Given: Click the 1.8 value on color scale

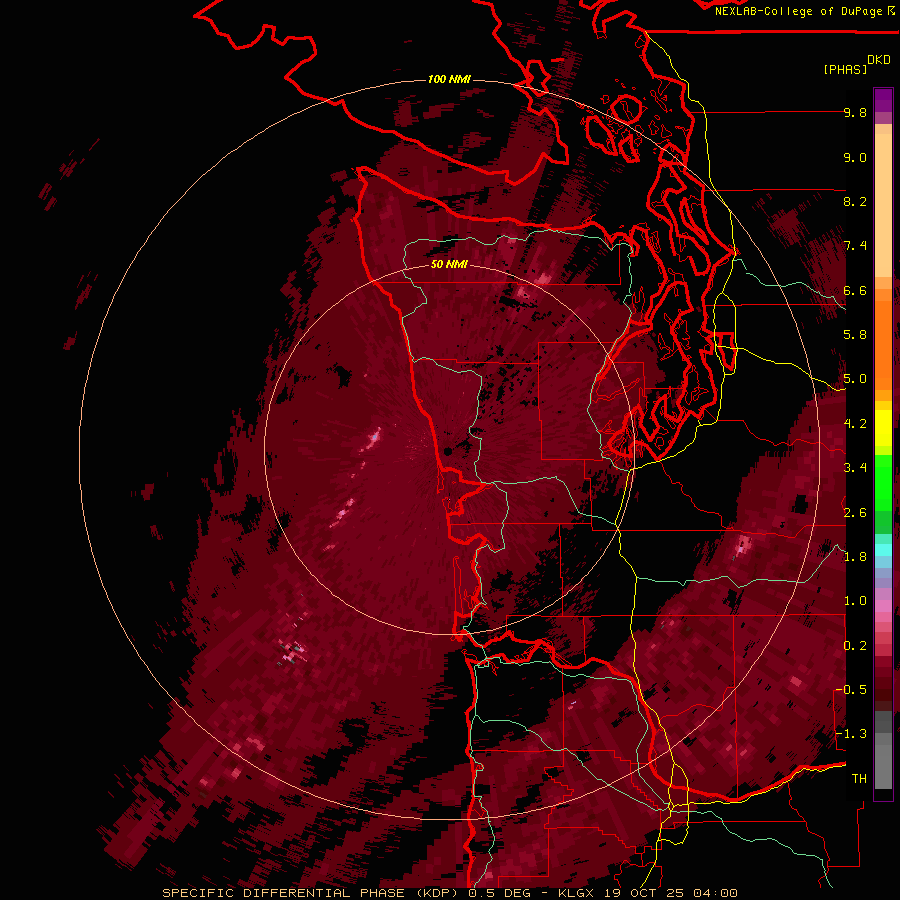Looking at the screenshot, I should point(855,557).
